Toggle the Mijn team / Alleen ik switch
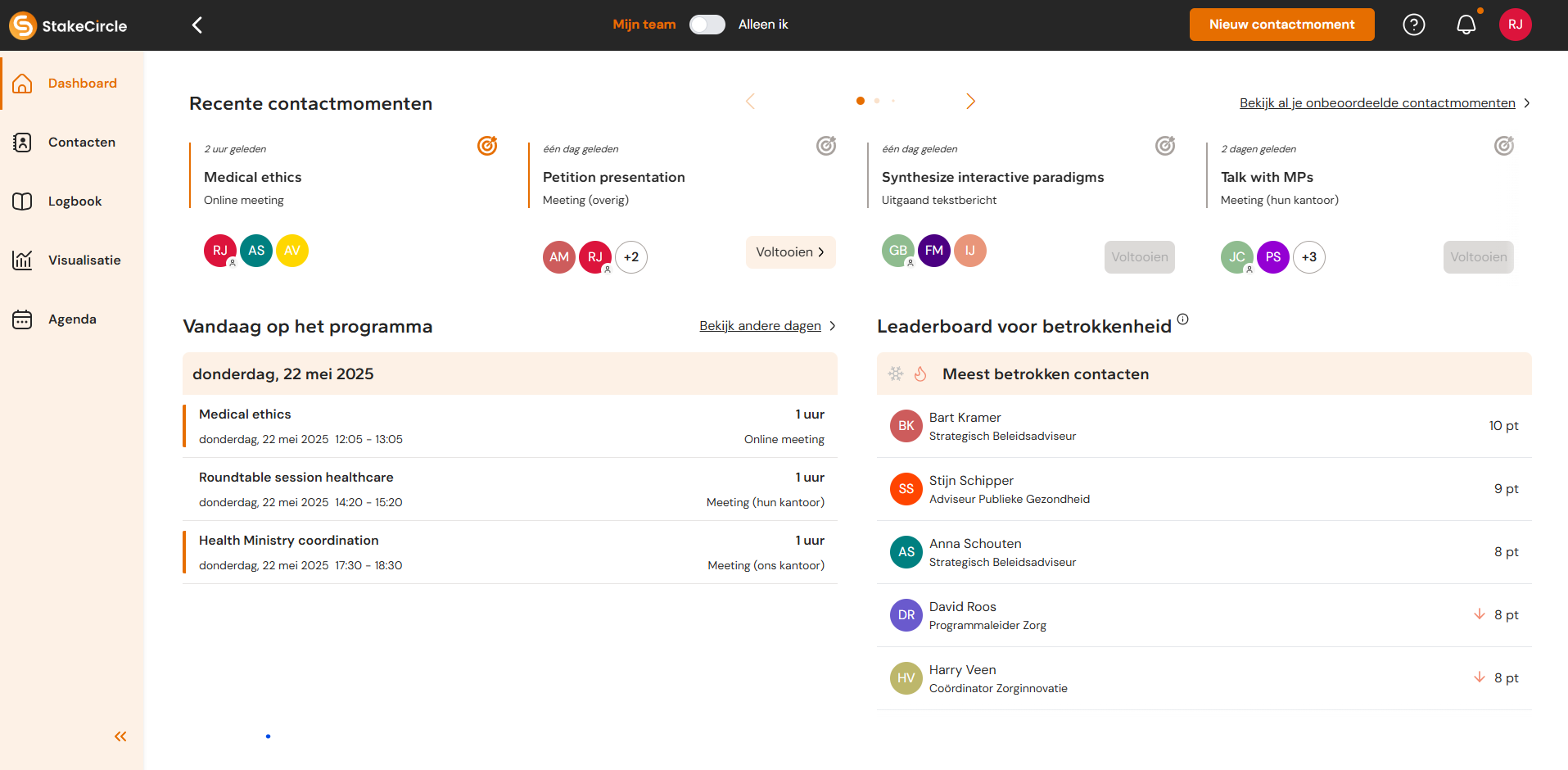 tap(707, 25)
